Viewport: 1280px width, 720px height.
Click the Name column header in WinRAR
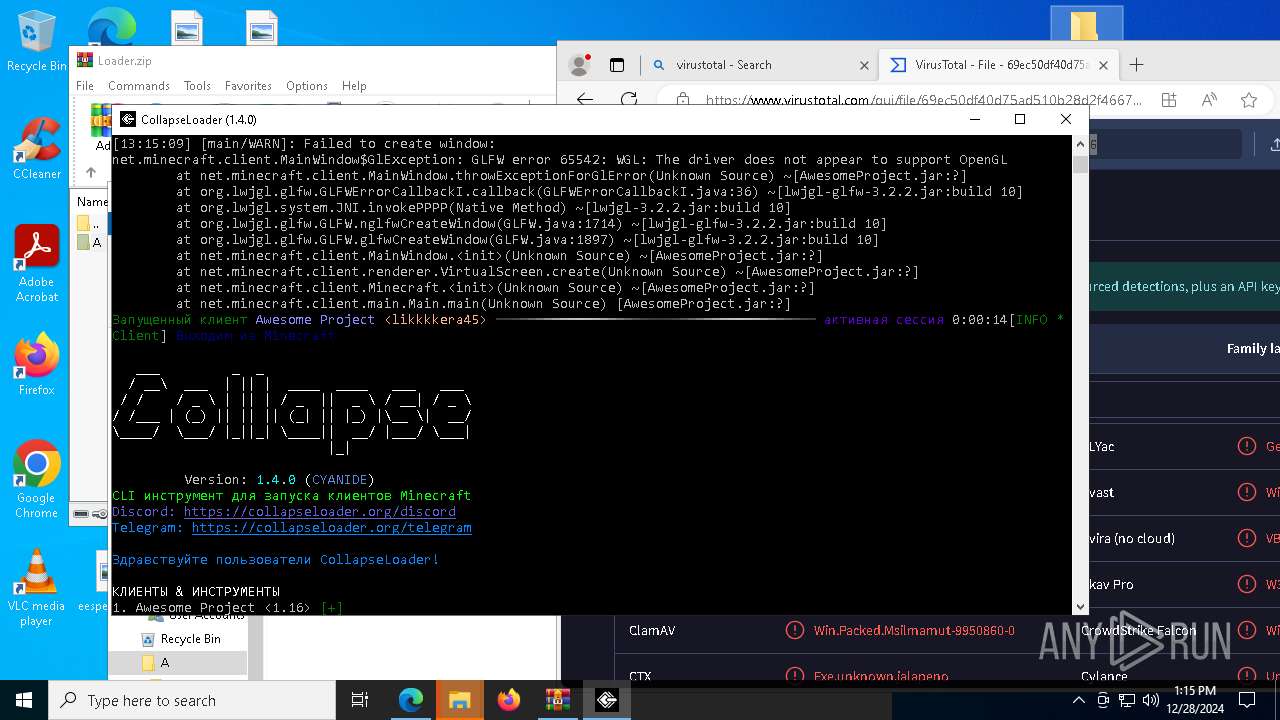pos(92,202)
